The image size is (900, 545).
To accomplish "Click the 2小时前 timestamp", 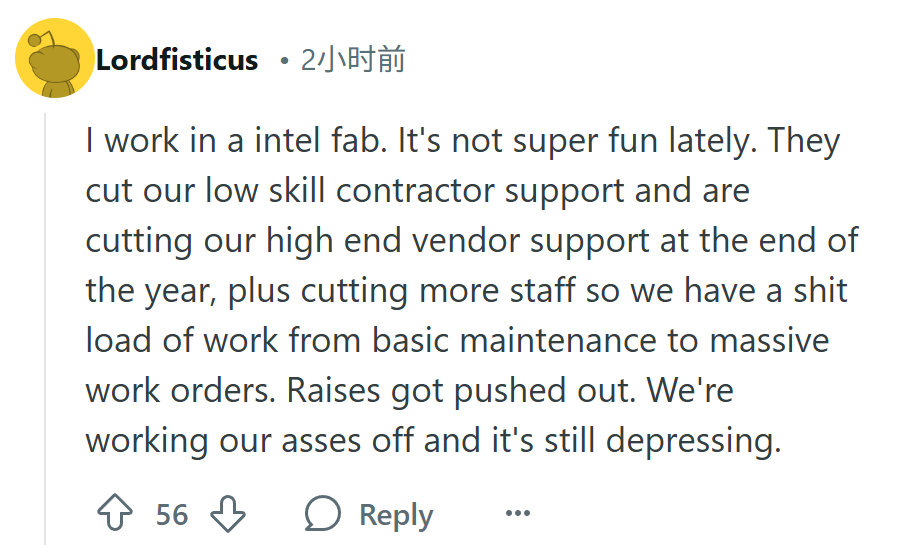I will [353, 60].
